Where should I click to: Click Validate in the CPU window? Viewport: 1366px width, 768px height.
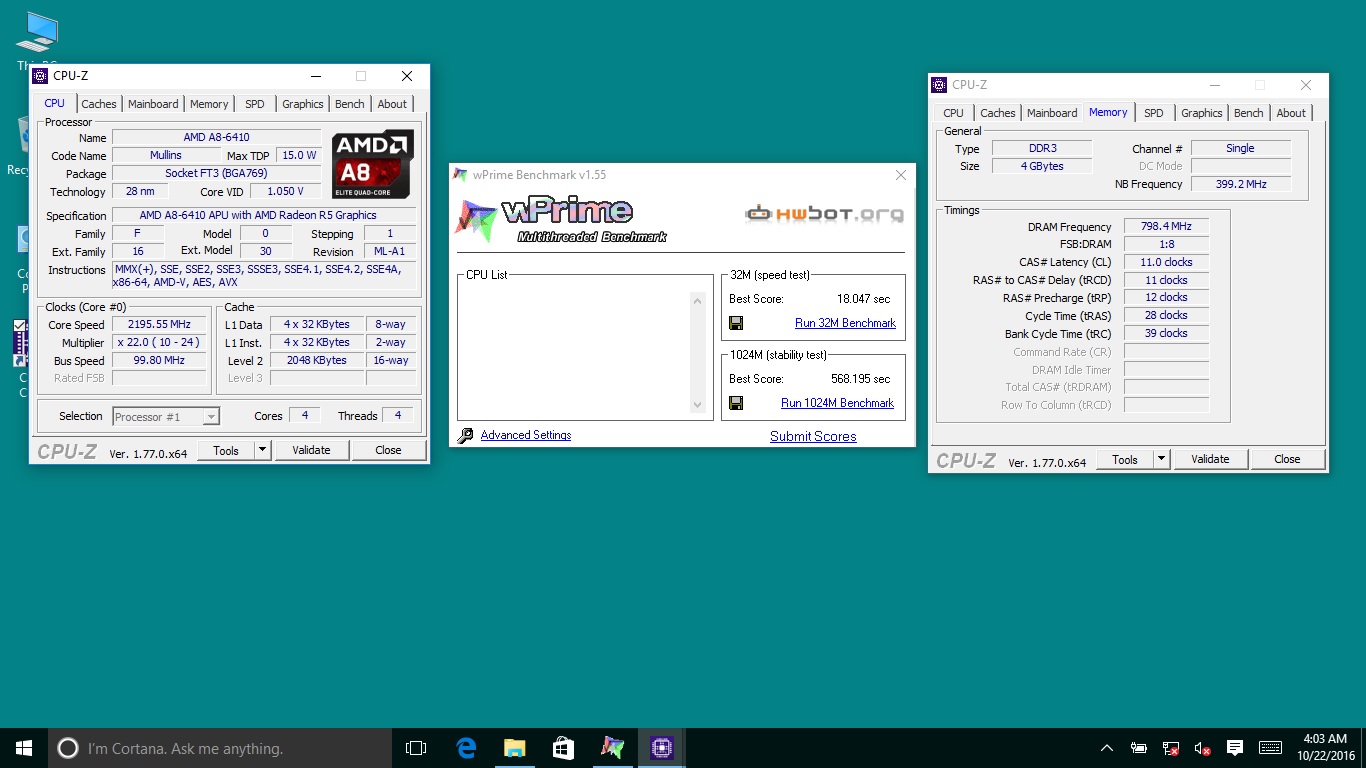(x=311, y=450)
